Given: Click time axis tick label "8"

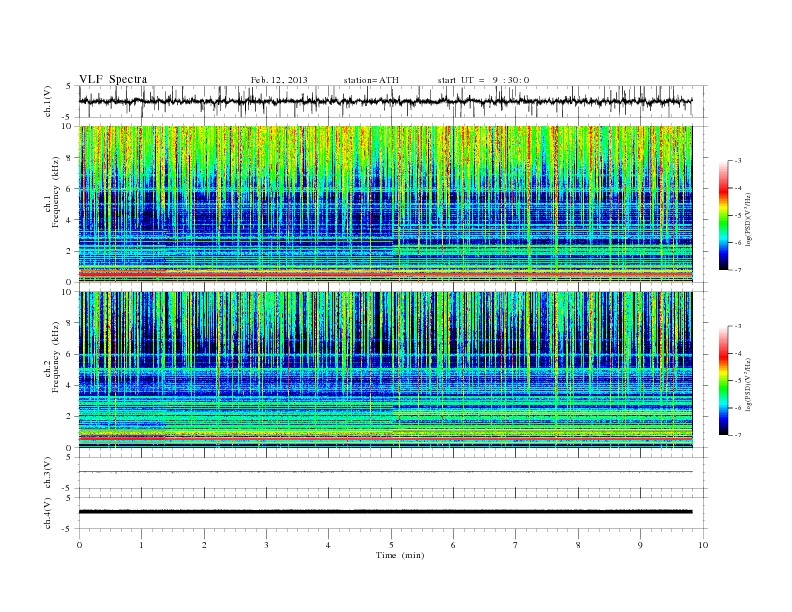Looking at the screenshot, I should click(578, 545).
